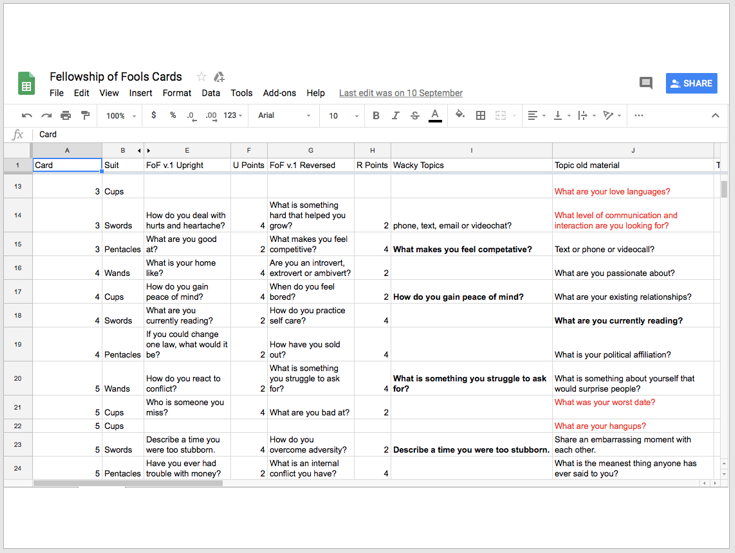The image size is (735, 553).
Task: Open the Format menu
Action: click(177, 93)
